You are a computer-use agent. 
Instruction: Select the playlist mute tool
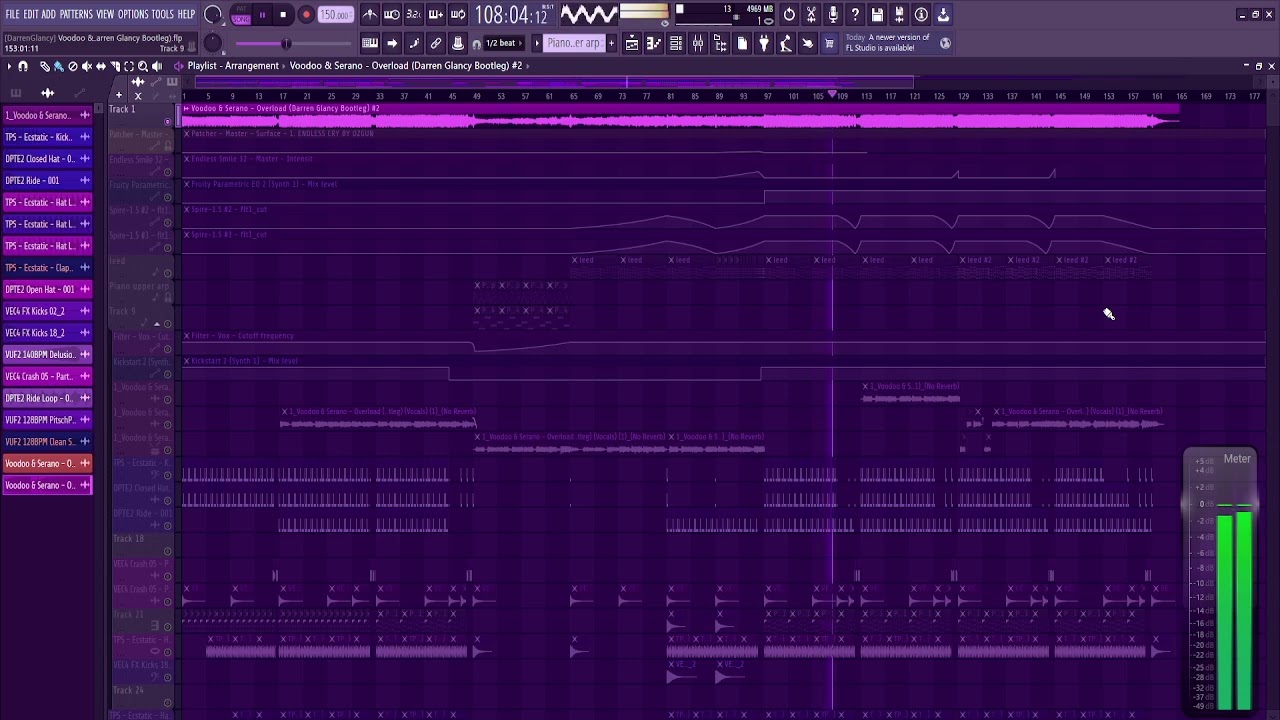point(86,66)
